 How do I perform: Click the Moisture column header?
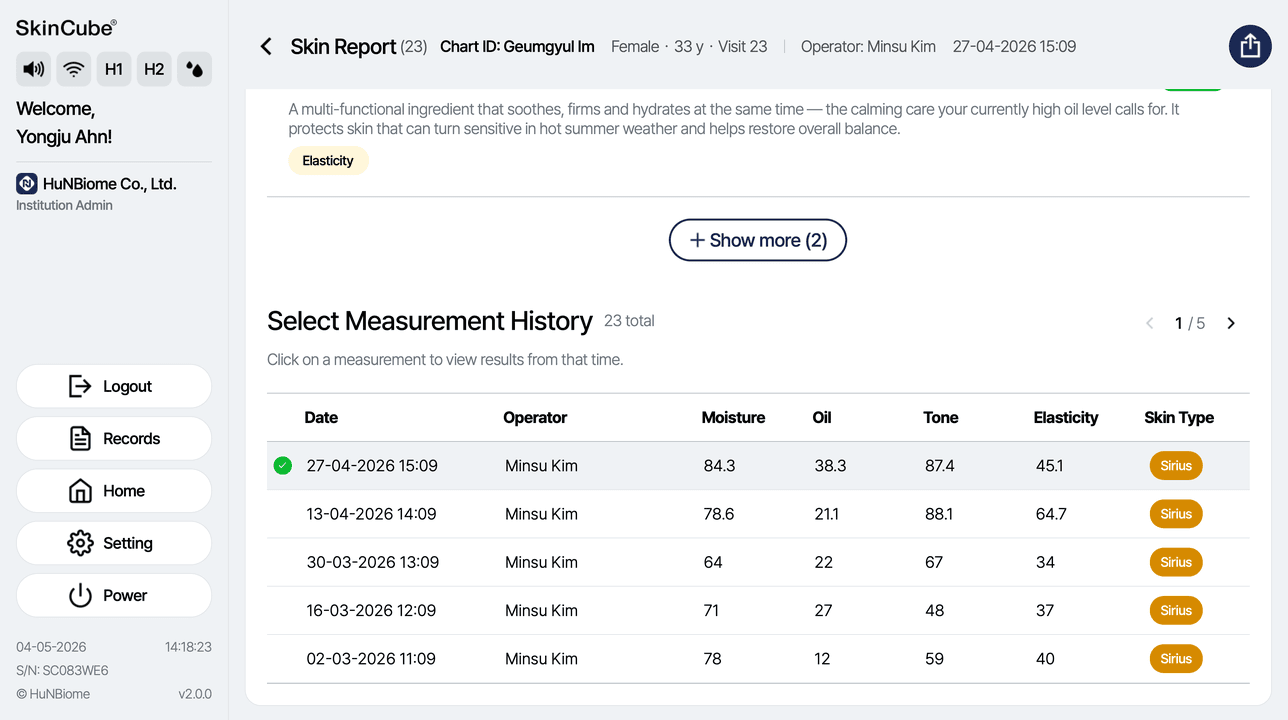point(733,417)
